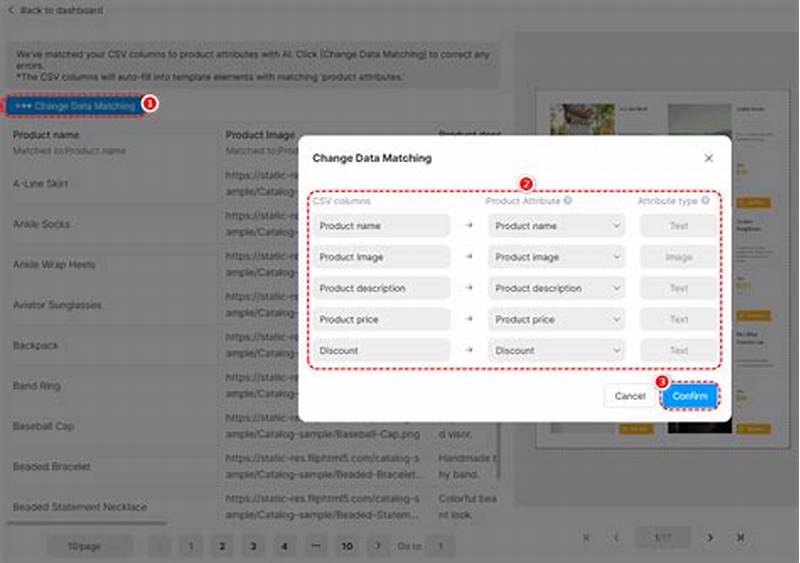This screenshot has height=563, width=800.
Task: Click the Text type field for Discount
Action: [x=679, y=351]
